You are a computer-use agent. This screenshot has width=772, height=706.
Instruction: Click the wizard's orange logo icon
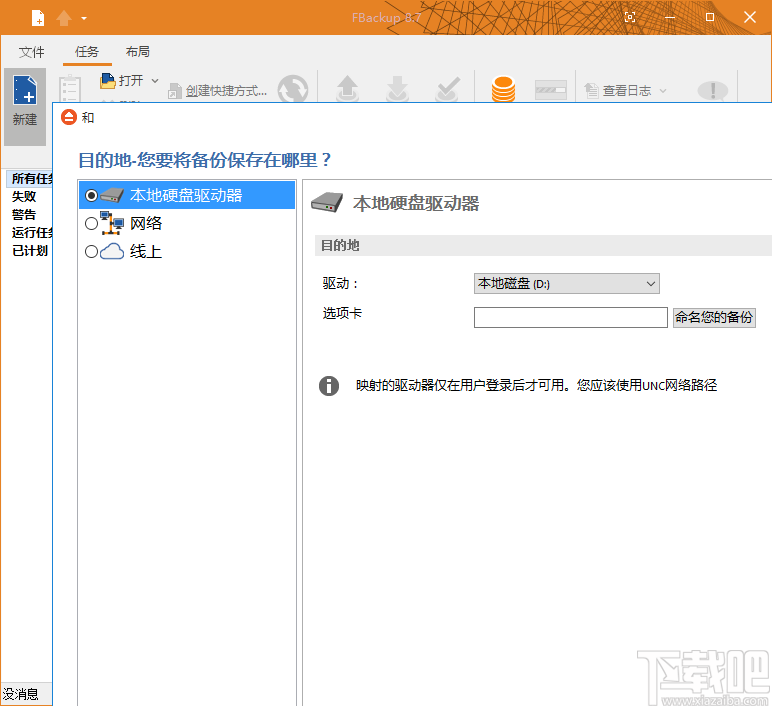coord(69,117)
